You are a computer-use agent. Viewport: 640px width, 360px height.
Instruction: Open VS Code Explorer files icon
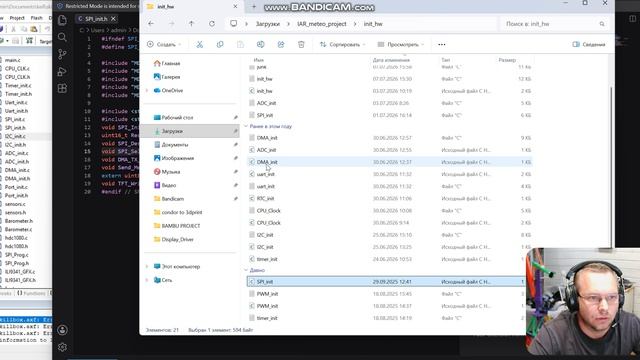62,20
